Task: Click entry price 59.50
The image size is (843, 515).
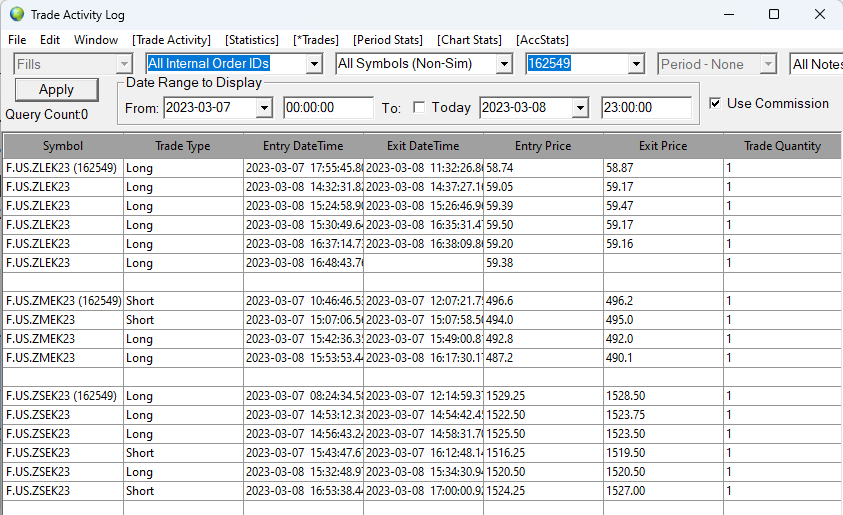Action: click(x=499, y=225)
